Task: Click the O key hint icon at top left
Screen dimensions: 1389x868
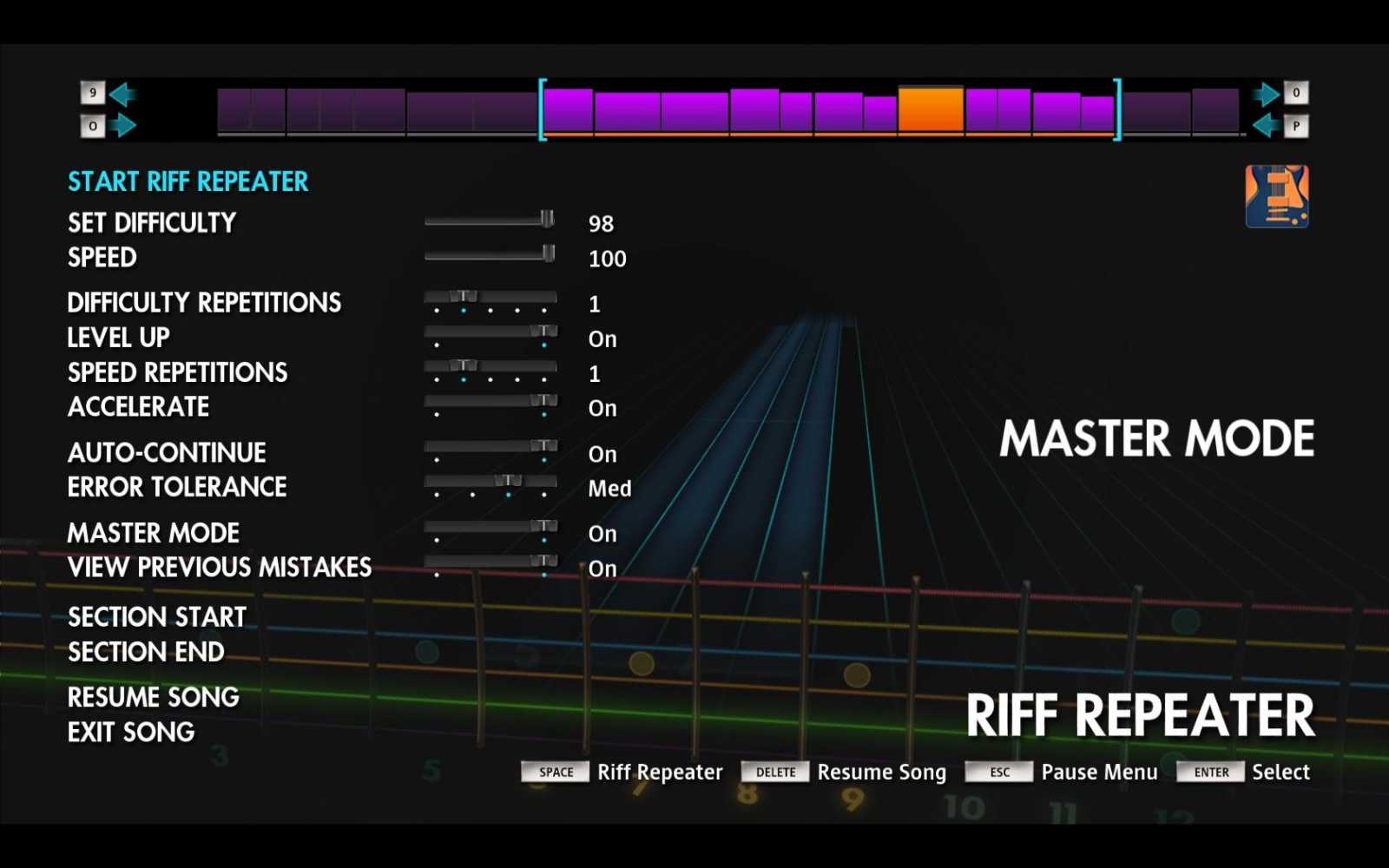Action: point(93,127)
